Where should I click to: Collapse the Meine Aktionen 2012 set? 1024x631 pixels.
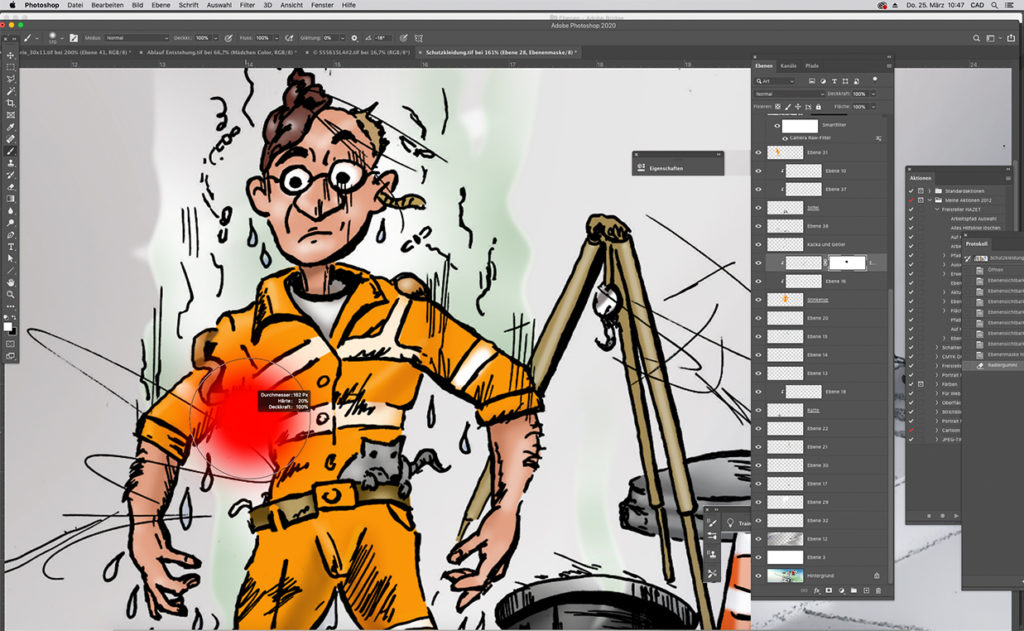point(929,200)
